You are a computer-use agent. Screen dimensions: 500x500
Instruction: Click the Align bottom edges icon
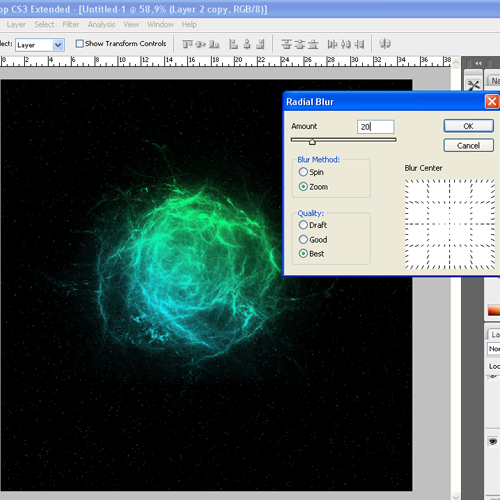pyautogui.click(x=214, y=44)
